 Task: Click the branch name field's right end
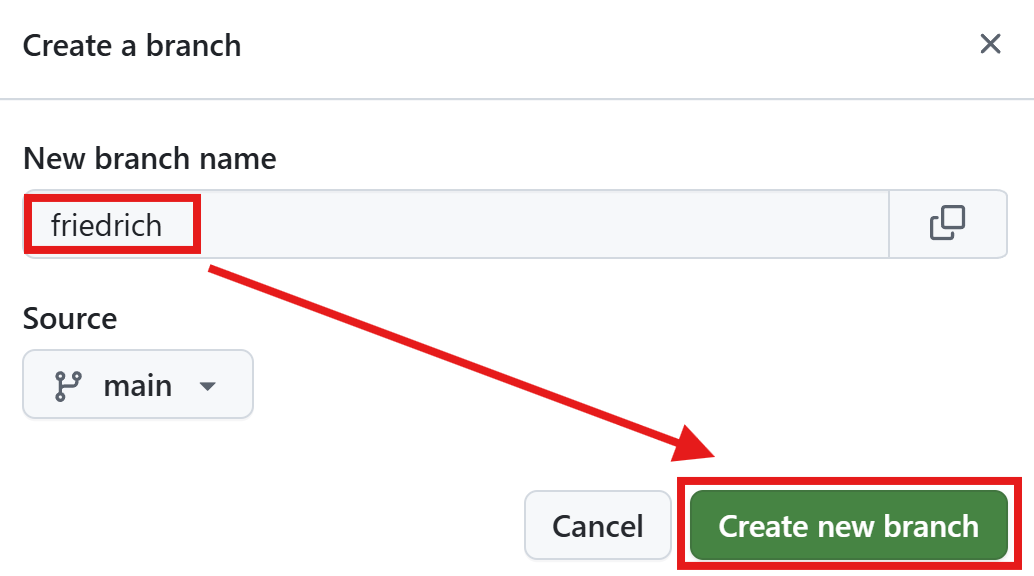click(x=860, y=225)
